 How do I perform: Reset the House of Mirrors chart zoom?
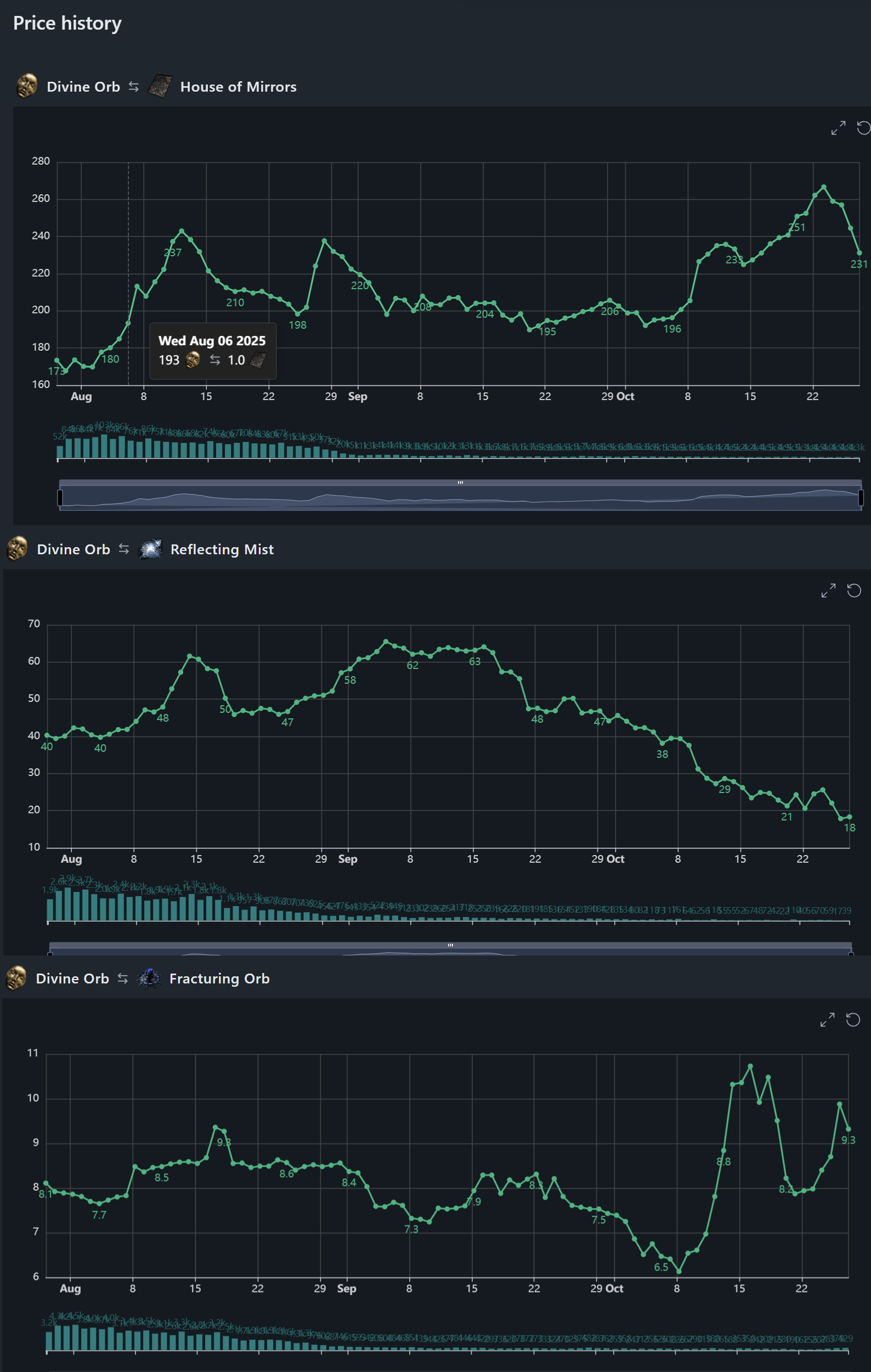[x=864, y=128]
